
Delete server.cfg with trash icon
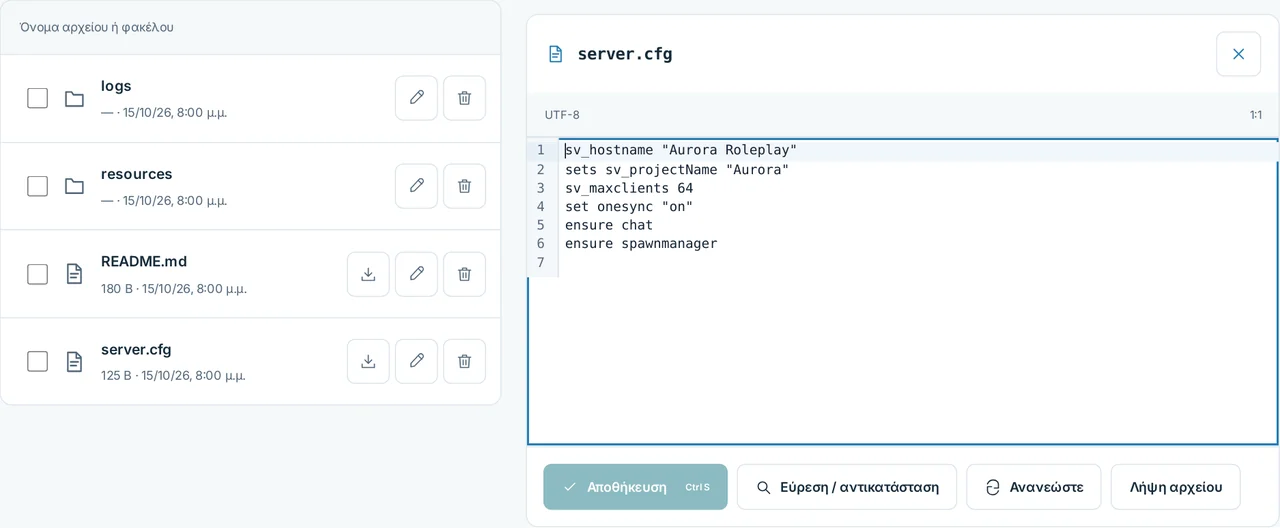[x=464, y=361]
